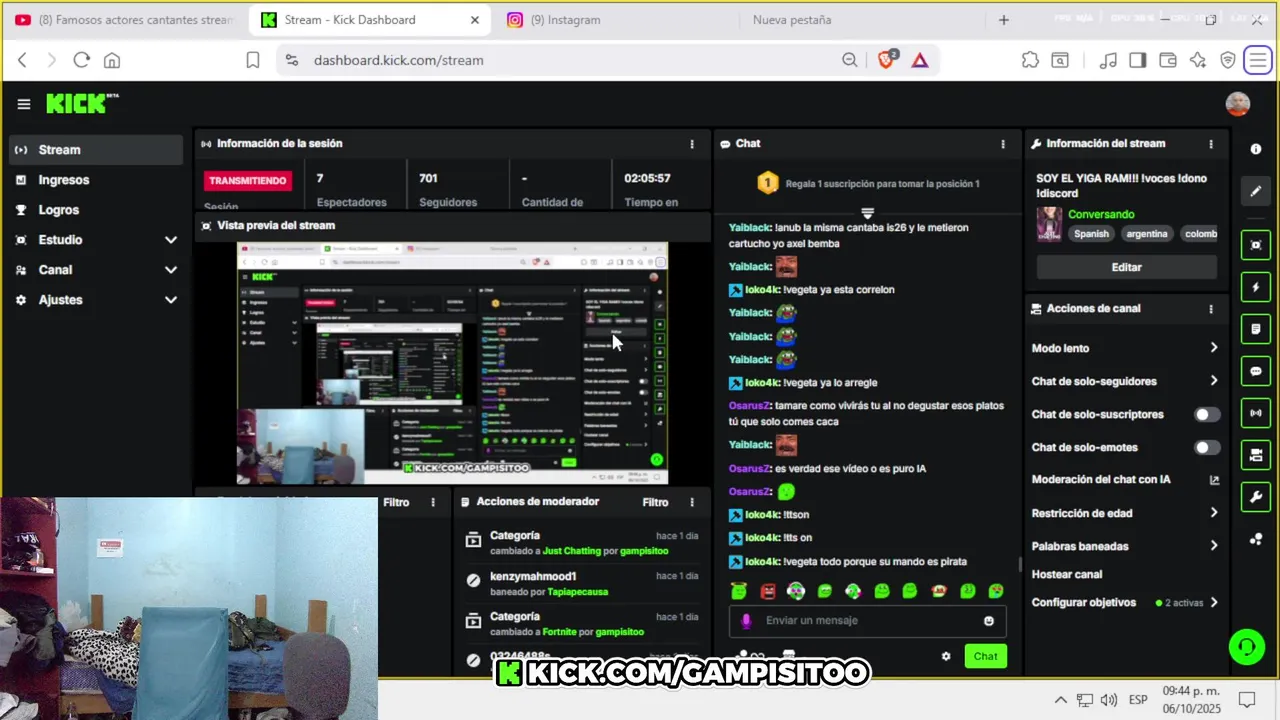1280x720 pixels.
Task: Click Hostear canal action
Action: (x=1067, y=574)
